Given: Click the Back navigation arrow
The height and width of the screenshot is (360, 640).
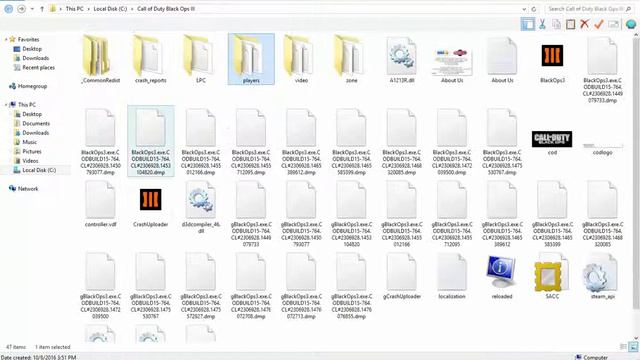Looking at the screenshot, I should tap(9, 9).
